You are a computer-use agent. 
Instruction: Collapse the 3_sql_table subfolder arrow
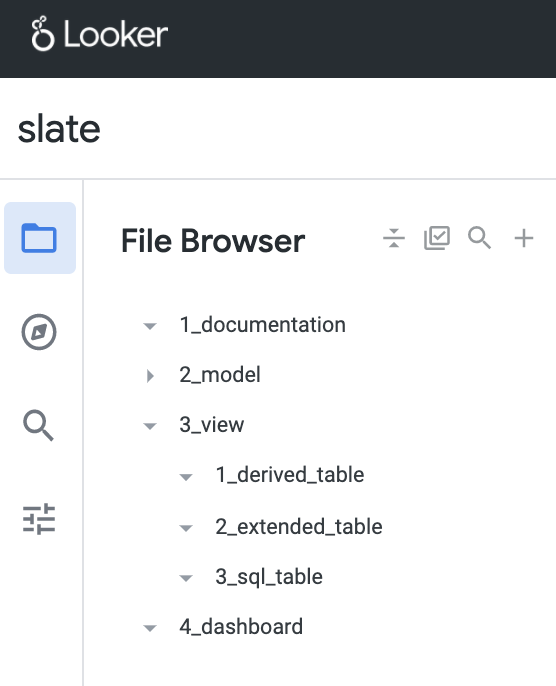[186, 578]
